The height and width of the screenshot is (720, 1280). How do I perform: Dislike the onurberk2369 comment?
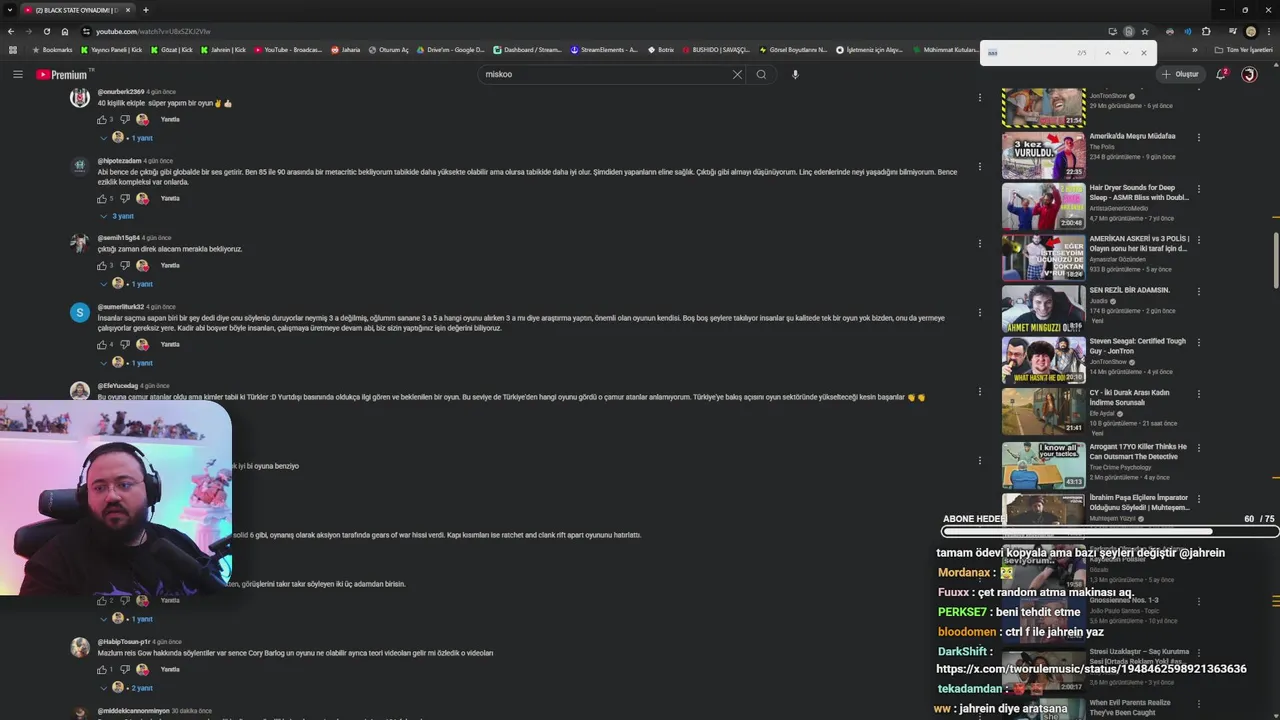(125, 120)
